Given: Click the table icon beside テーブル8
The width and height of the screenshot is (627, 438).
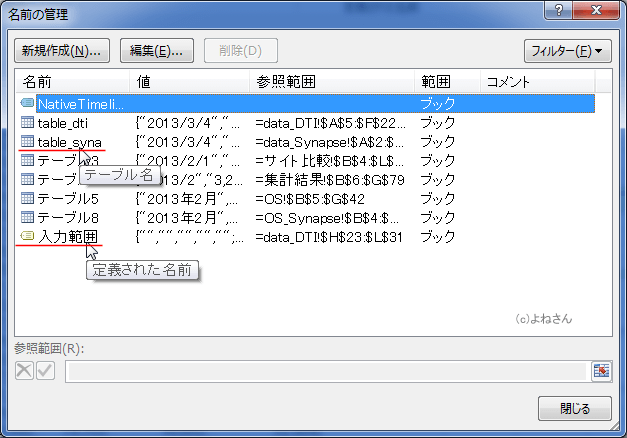Looking at the screenshot, I should [27, 217].
